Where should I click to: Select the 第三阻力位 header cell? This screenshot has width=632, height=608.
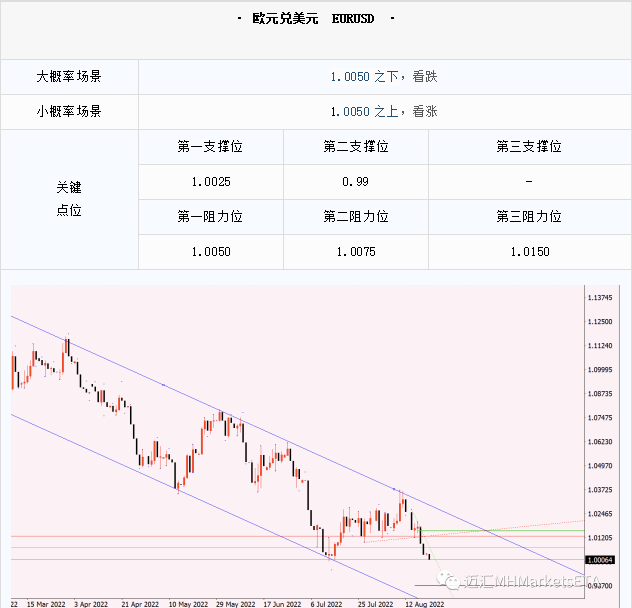529,217
